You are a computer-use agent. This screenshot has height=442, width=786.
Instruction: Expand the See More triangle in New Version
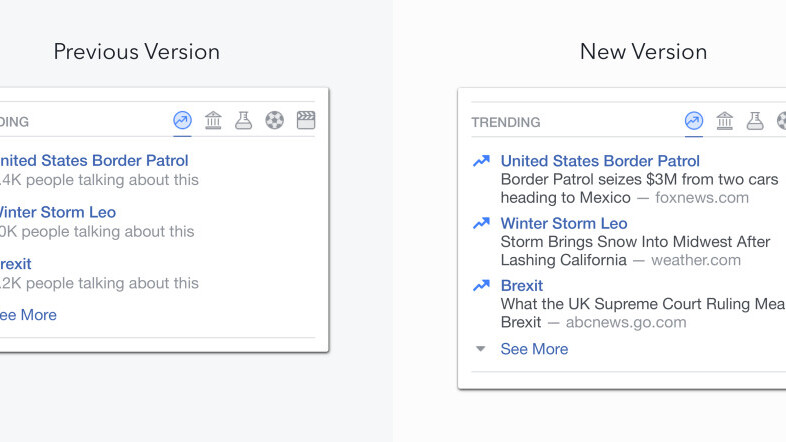pyautogui.click(x=481, y=349)
